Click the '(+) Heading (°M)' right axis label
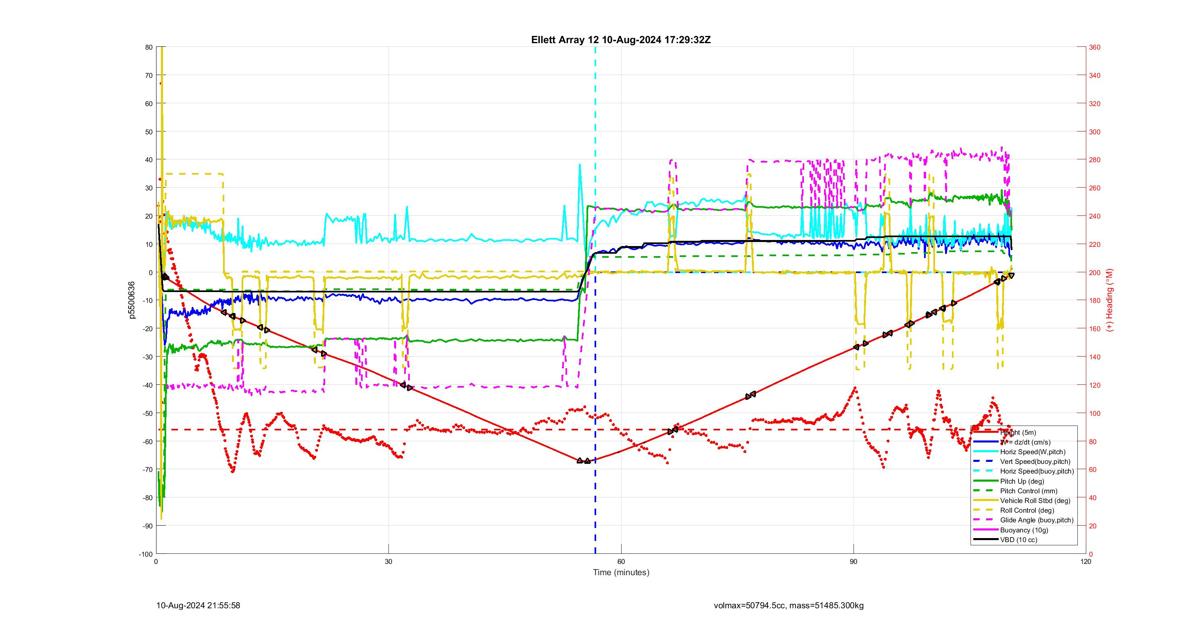This screenshot has width=1200, height=622. [x=1111, y=300]
